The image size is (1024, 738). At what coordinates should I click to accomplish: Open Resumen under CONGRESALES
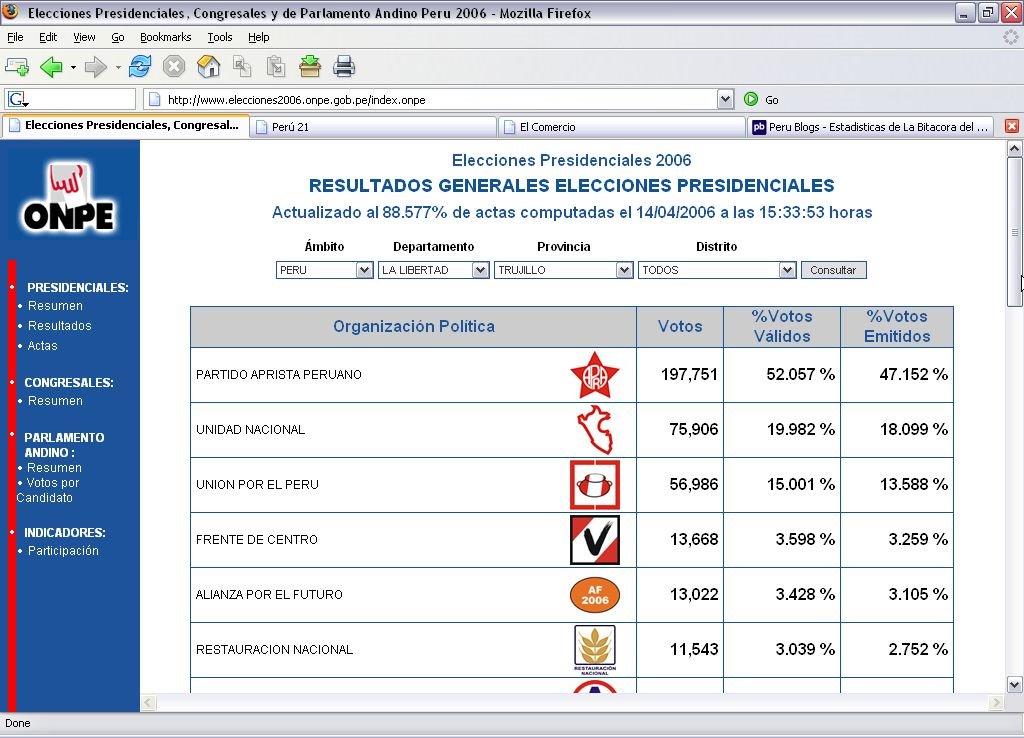[55, 400]
